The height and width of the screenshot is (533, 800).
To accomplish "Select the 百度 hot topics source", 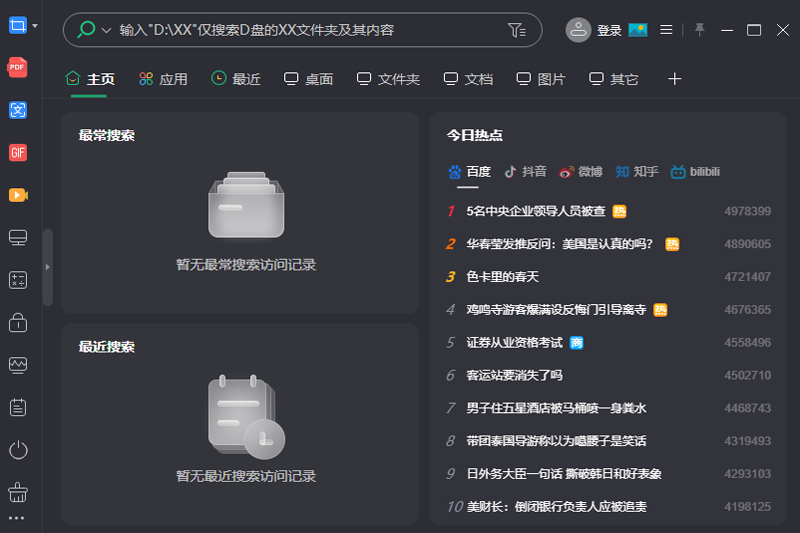I will coord(469,172).
